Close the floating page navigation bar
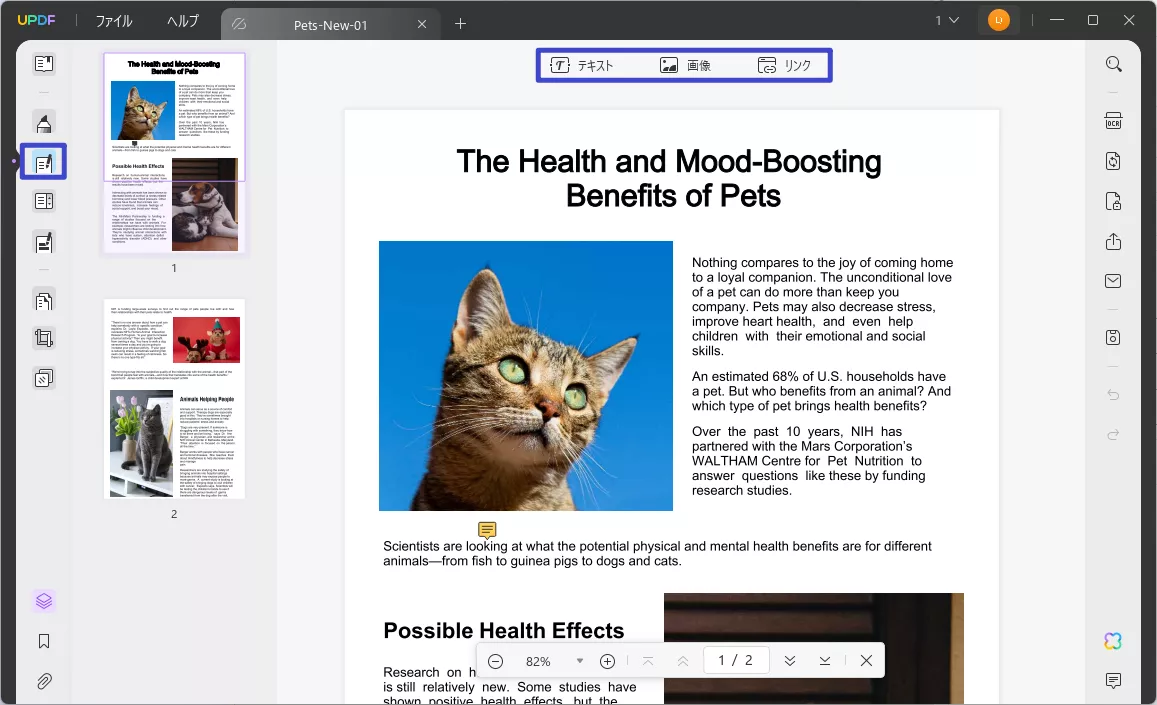Screen dimensions: 1157x705 [866, 661]
